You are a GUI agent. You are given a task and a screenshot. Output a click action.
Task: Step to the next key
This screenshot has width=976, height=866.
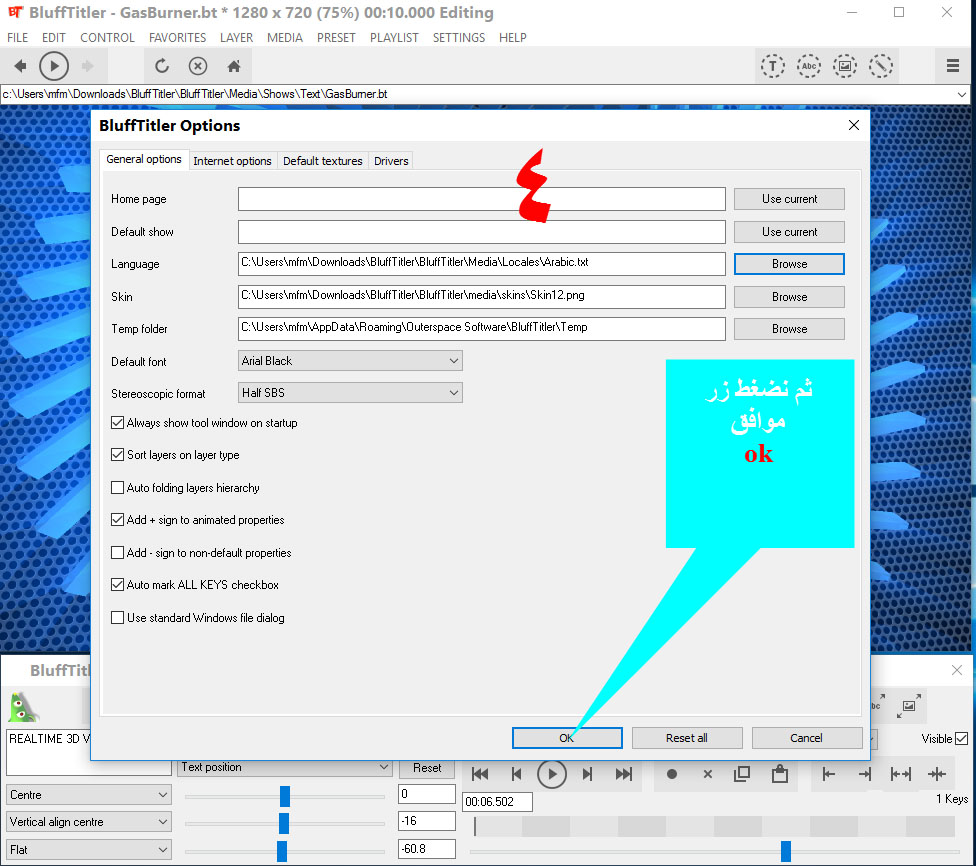[x=587, y=774]
